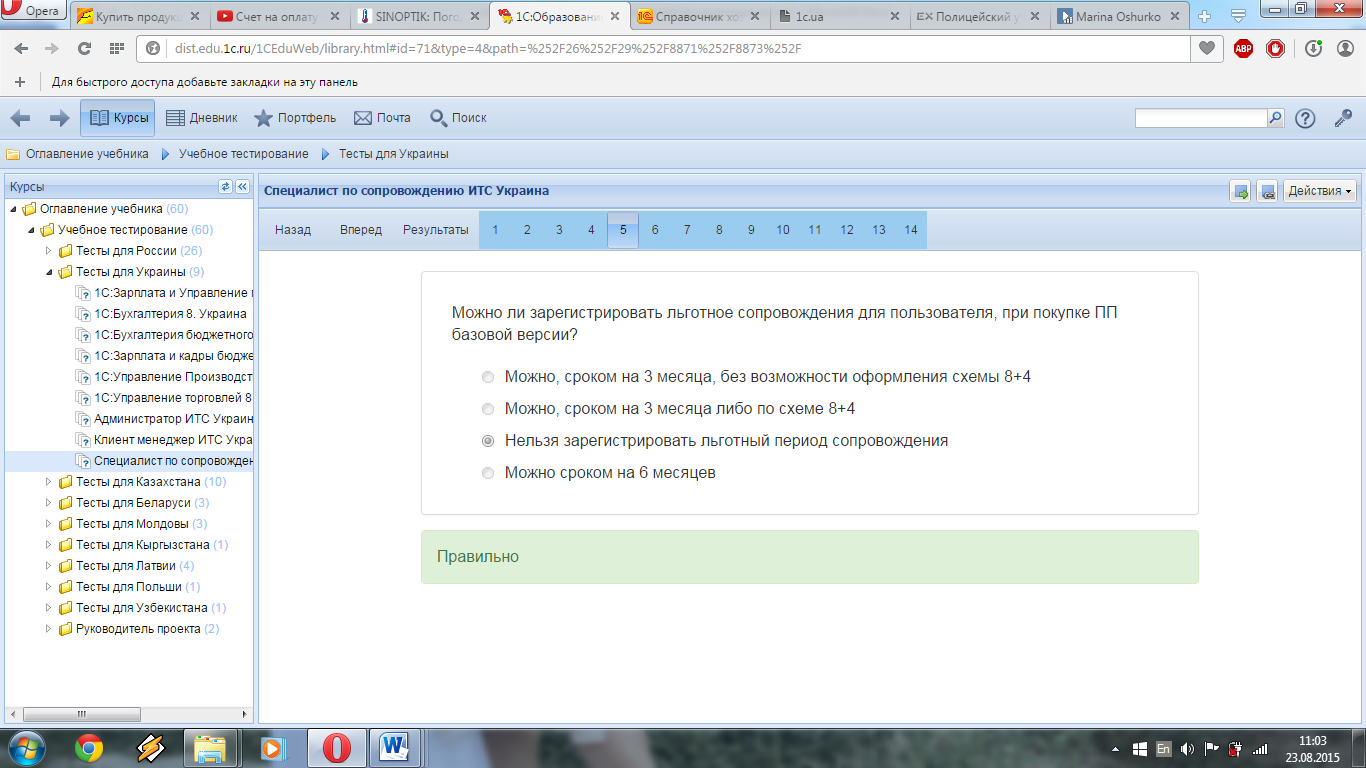Screen dimensions: 1366x768
Task: Click the magnifier icon of the search field
Action: [1275, 118]
